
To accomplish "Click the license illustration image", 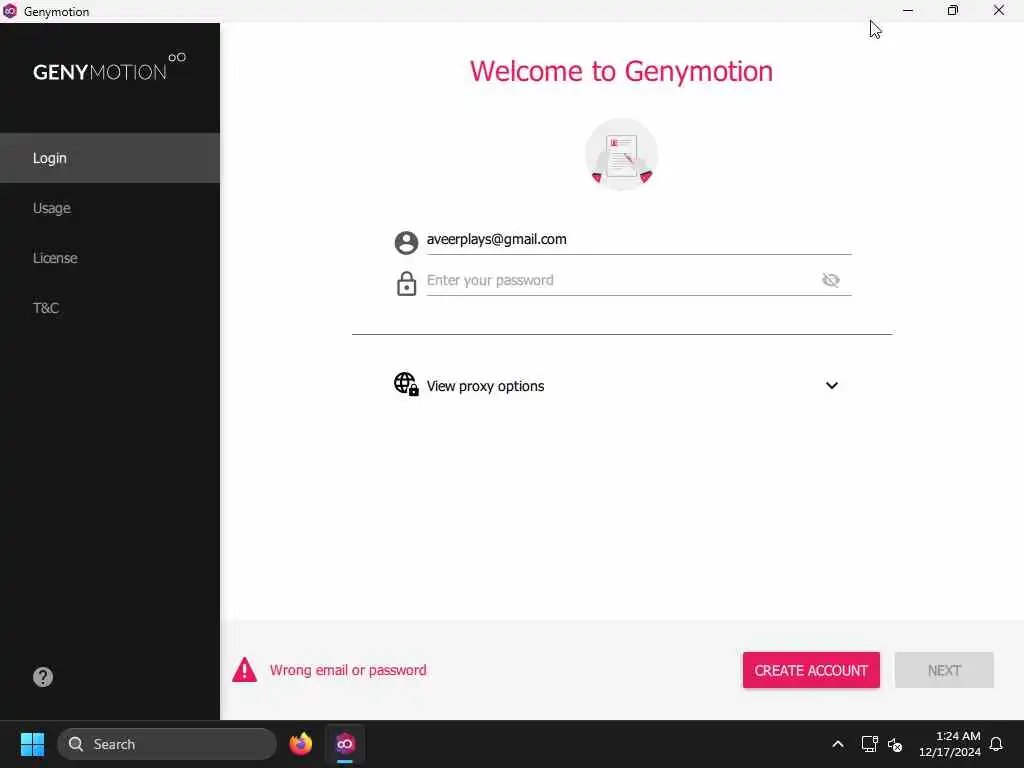I will pos(621,155).
